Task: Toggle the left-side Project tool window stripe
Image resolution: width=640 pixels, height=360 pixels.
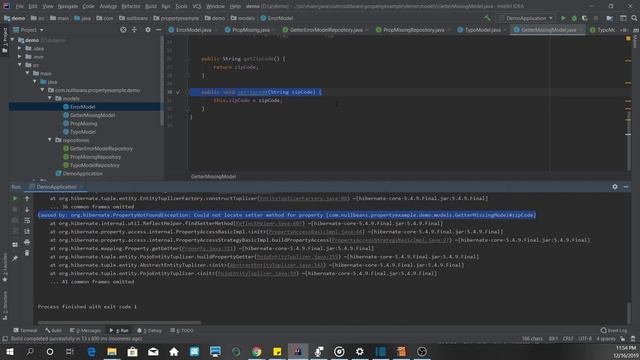Action: click(5, 40)
